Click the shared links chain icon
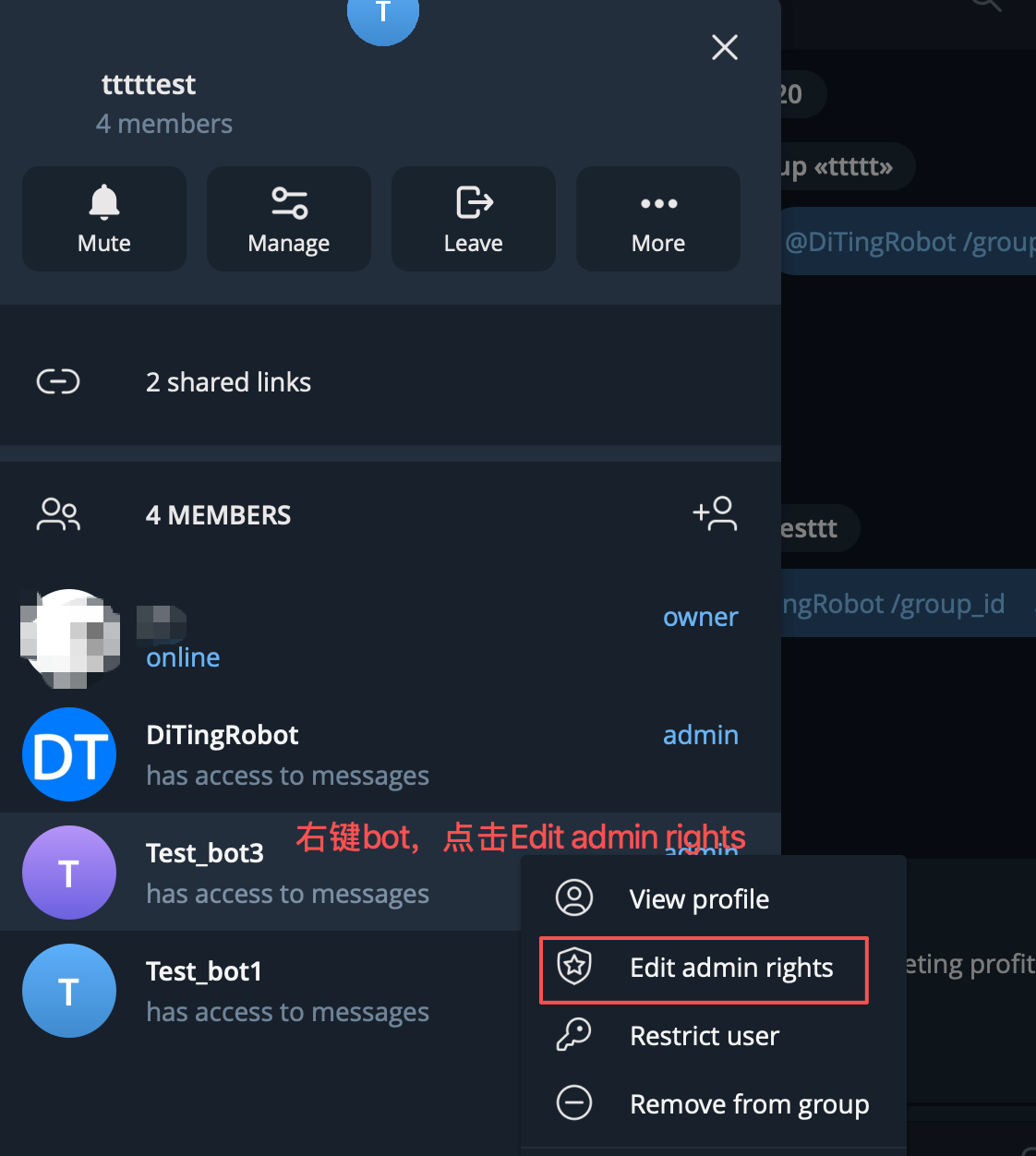1036x1156 pixels. point(58,381)
